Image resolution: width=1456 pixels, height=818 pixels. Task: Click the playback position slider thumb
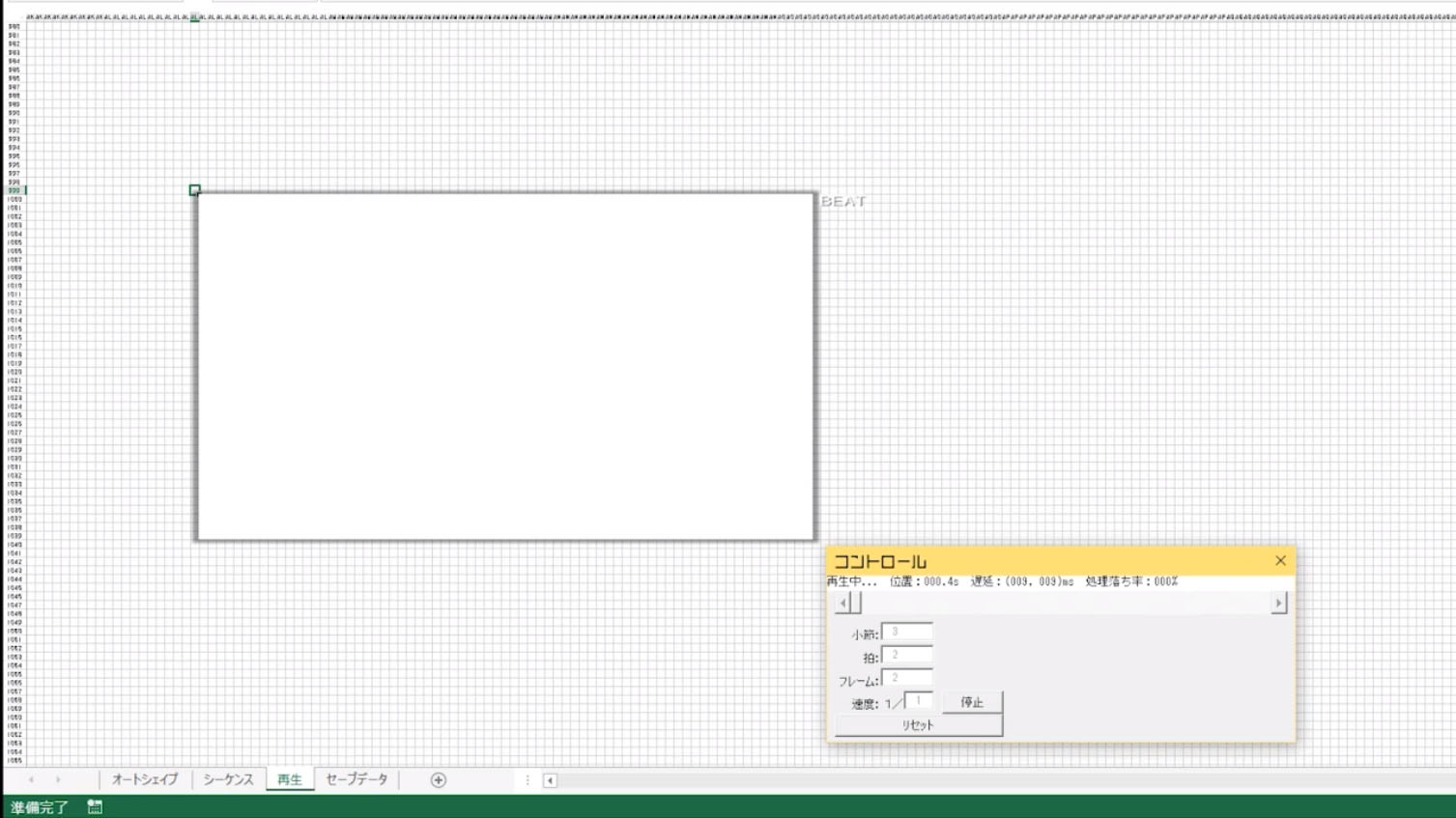pyautogui.click(x=855, y=603)
